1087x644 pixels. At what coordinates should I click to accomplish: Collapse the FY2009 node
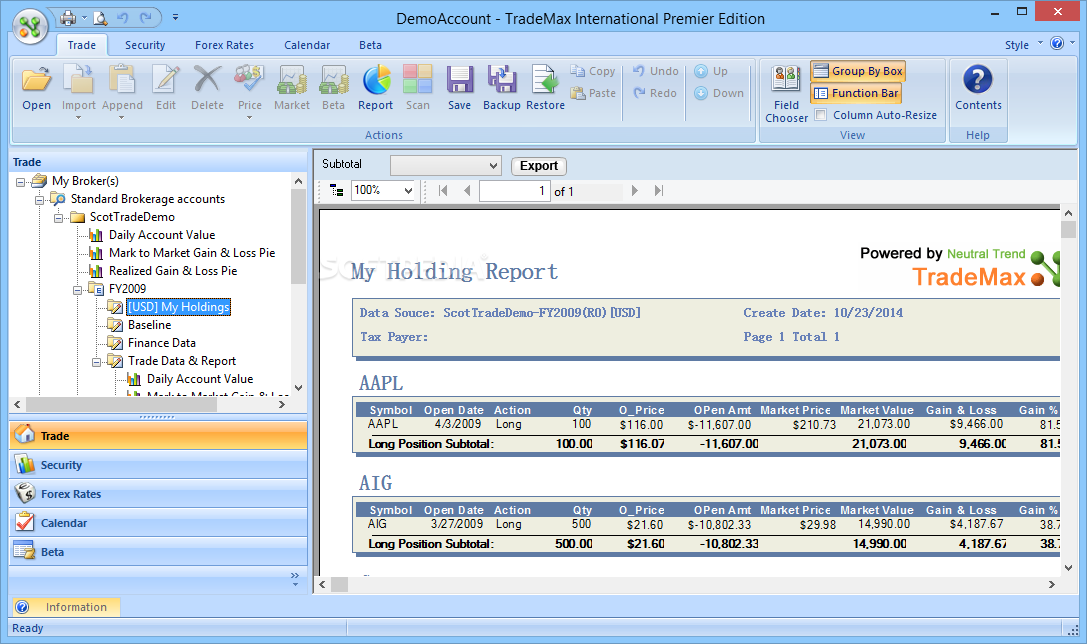pyautogui.click(x=78, y=290)
